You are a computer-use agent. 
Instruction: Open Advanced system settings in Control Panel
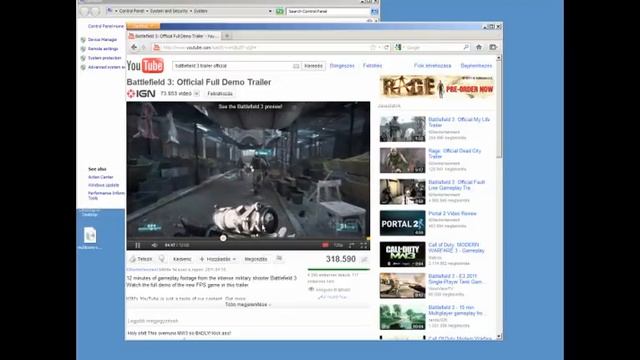(x=106, y=67)
